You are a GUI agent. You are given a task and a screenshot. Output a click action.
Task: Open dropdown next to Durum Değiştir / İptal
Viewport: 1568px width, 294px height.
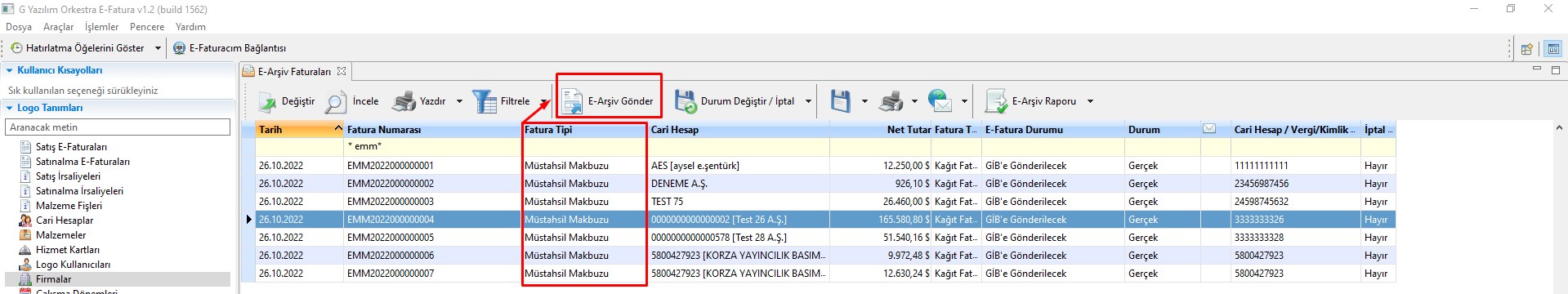808,102
